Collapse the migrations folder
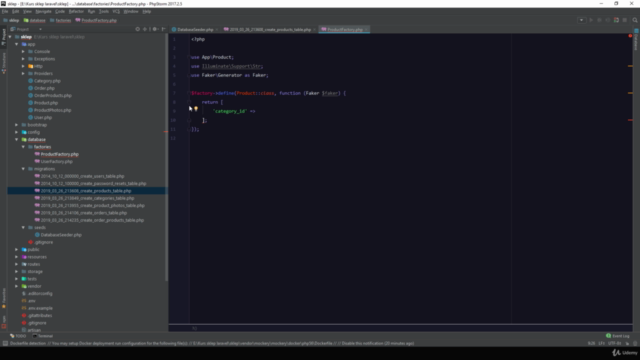The height and width of the screenshot is (360, 640). click(x=23, y=169)
